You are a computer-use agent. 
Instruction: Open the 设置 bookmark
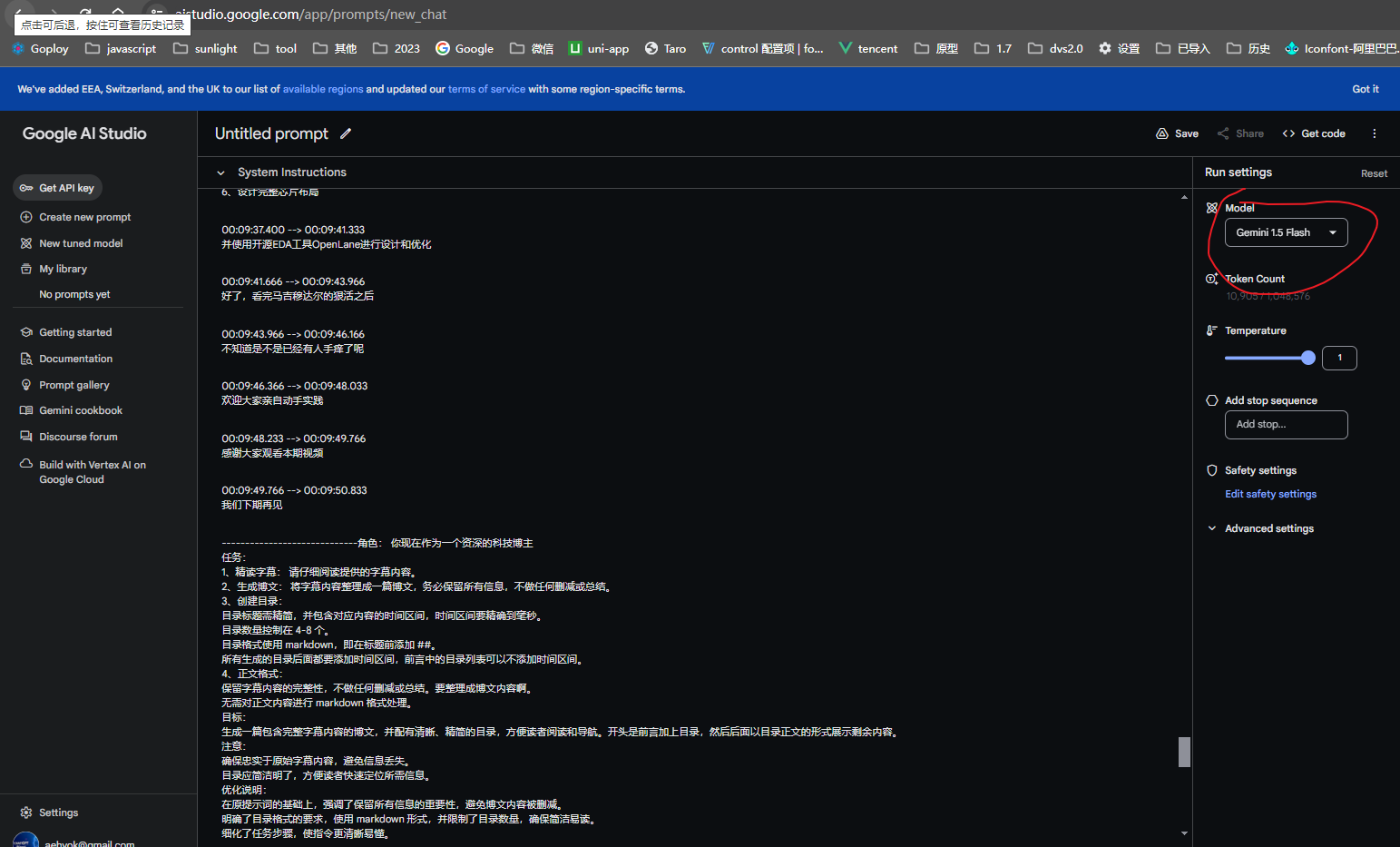tap(1119, 49)
